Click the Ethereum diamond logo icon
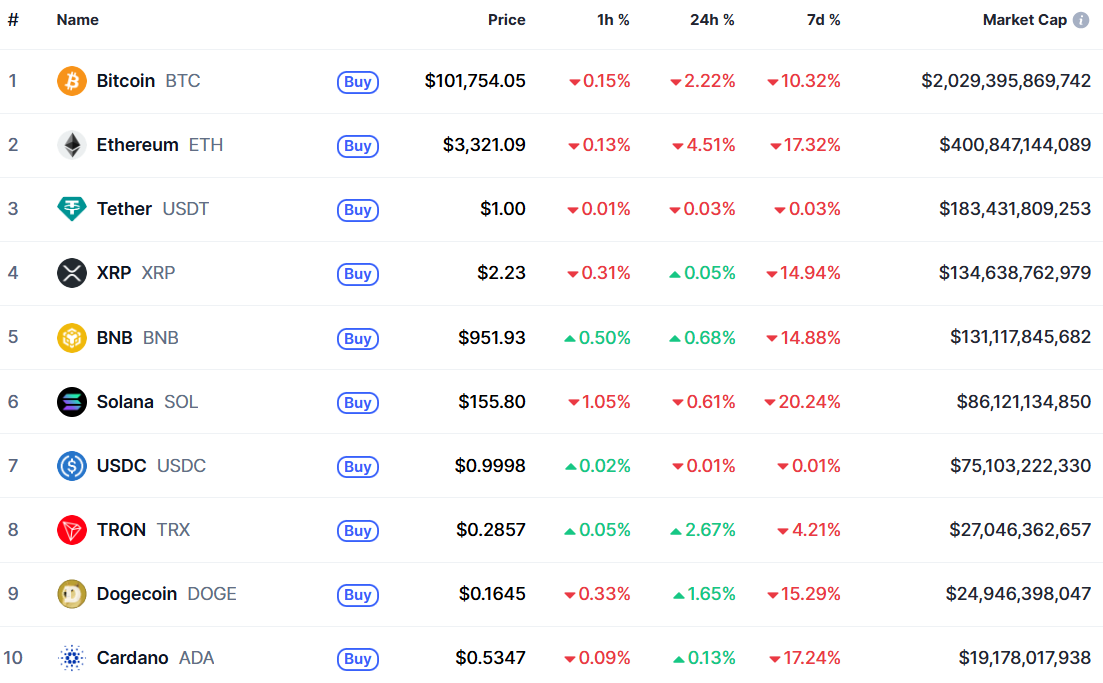The width and height of the screenshot is (1103, 683). coord(72,145)
